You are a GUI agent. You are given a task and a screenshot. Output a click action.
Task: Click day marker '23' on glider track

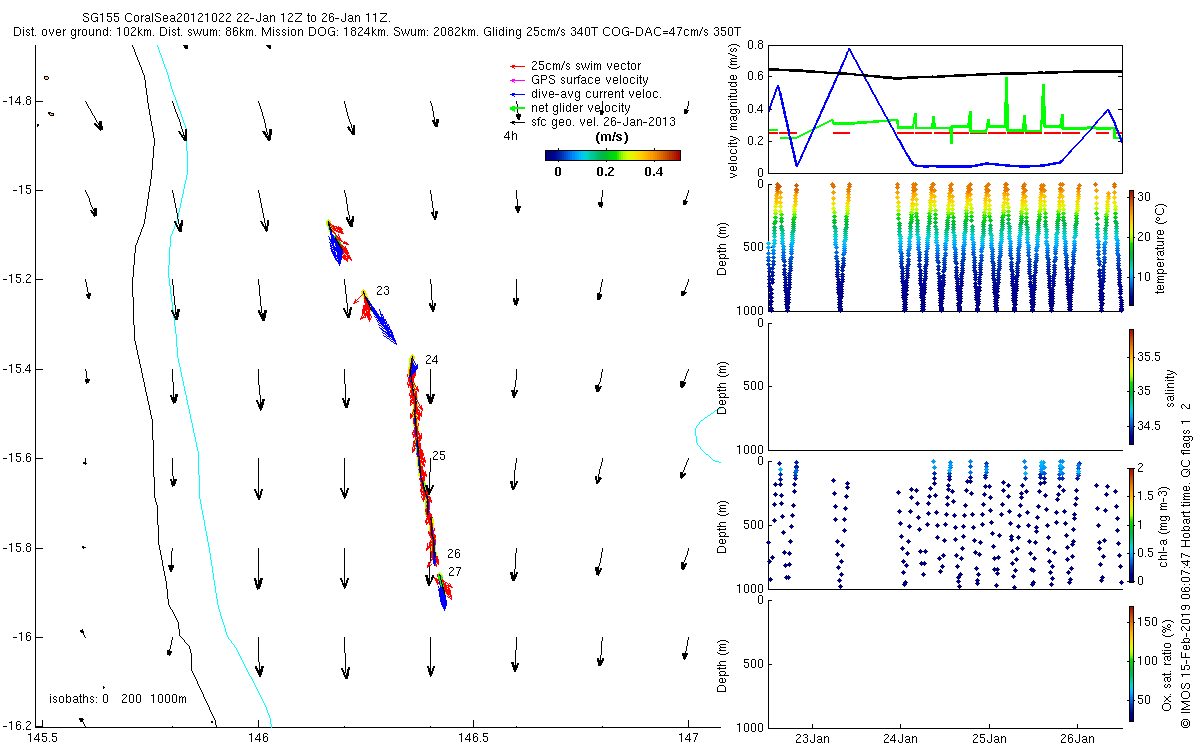point(383,291)
